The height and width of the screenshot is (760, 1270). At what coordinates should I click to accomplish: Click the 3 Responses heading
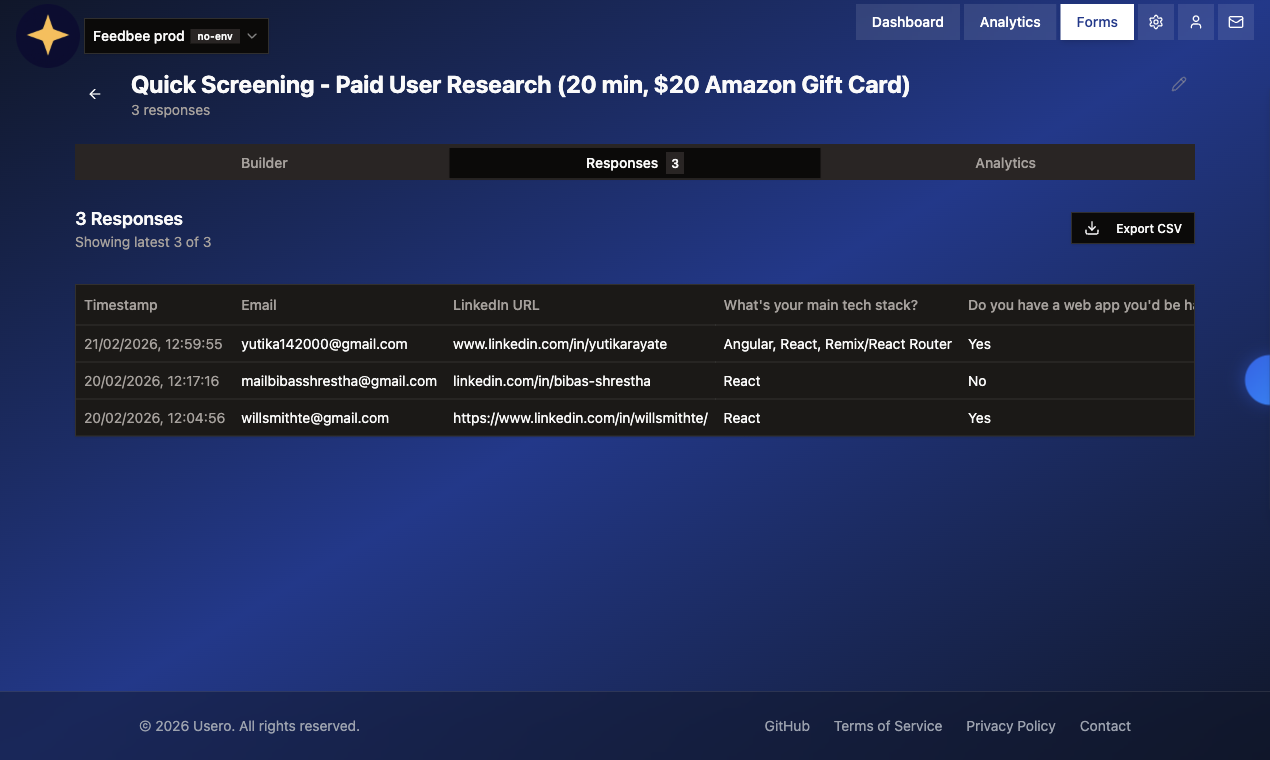pyautogui.click(x=129, y=219)
